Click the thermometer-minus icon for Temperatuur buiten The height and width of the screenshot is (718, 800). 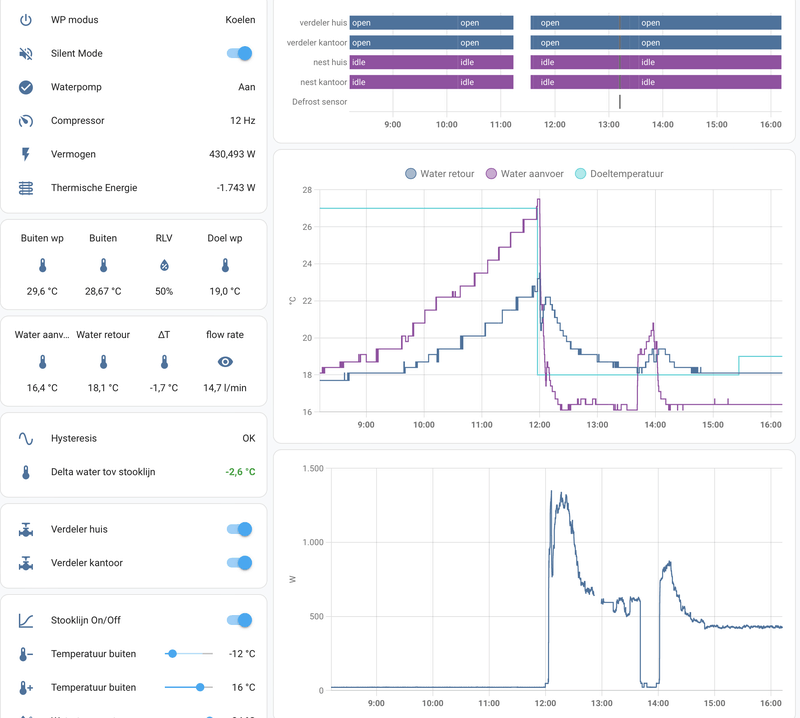[x=26, y=654]
